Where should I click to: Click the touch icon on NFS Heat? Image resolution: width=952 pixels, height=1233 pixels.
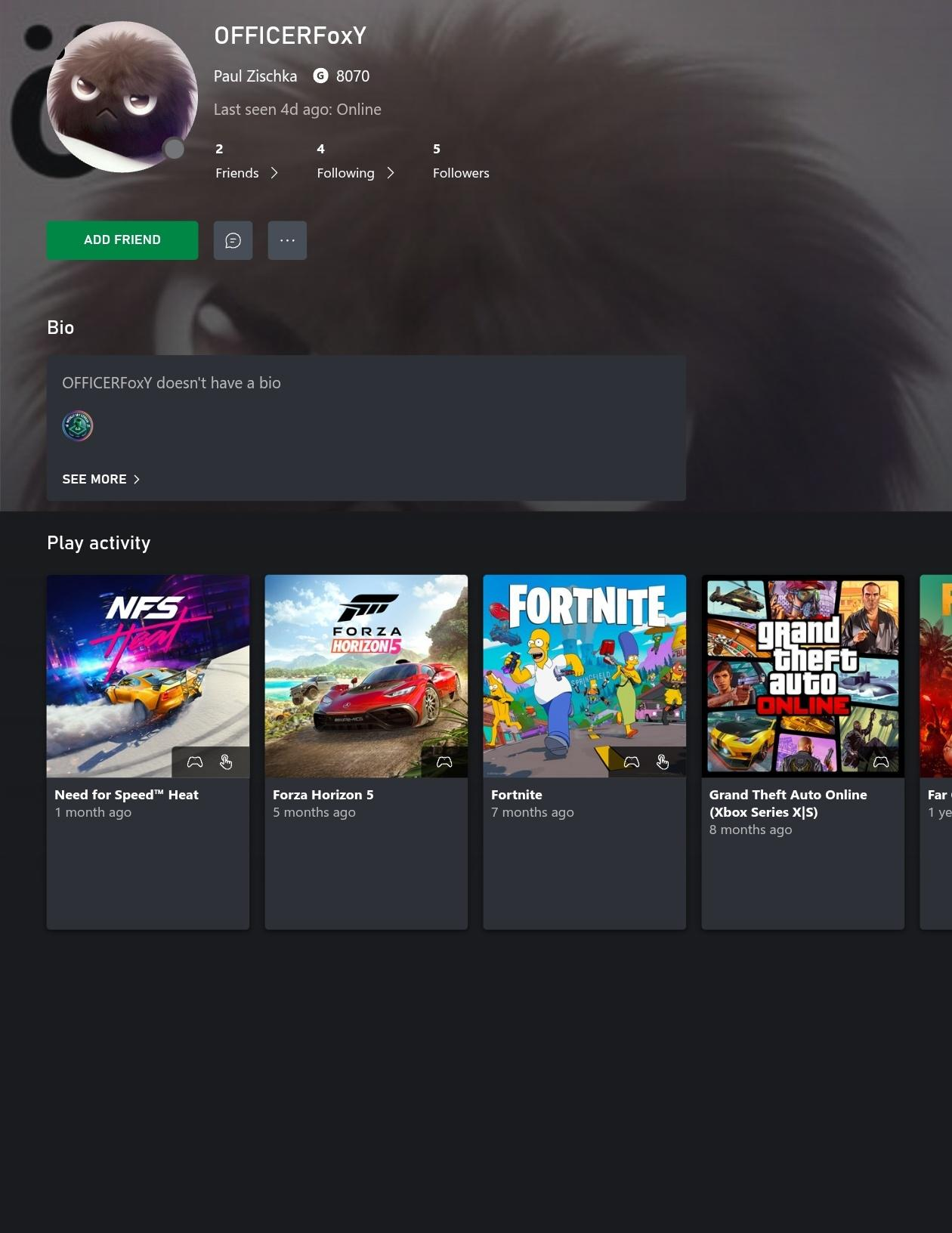tap(226, 762)
